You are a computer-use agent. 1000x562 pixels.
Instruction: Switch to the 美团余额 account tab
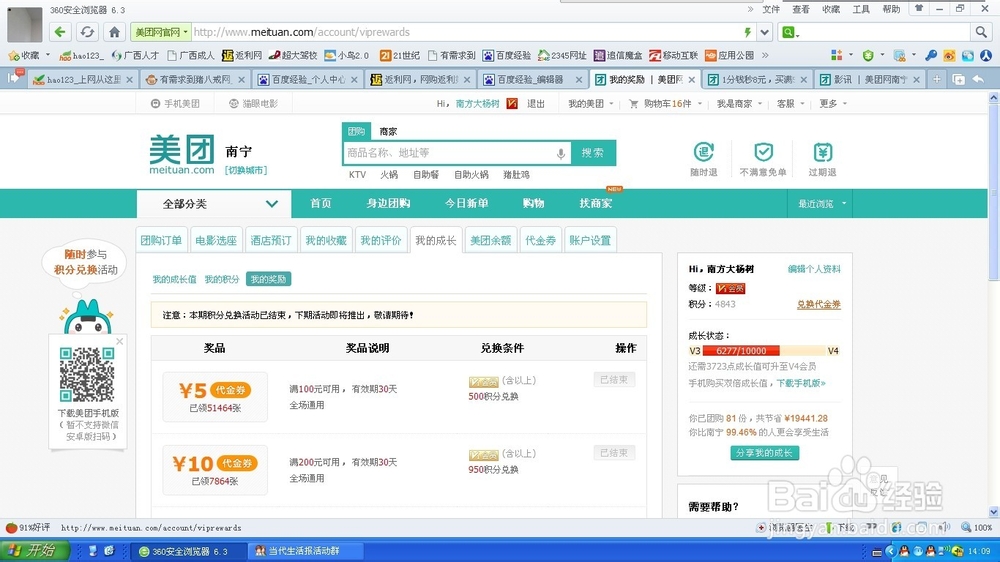point(490,240)
